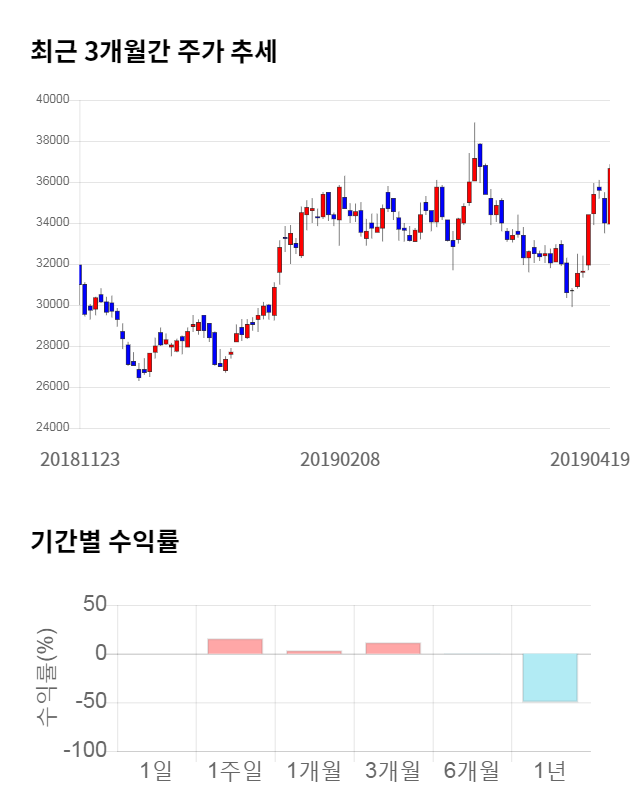Select the 20190208 date label

(340, 459)
